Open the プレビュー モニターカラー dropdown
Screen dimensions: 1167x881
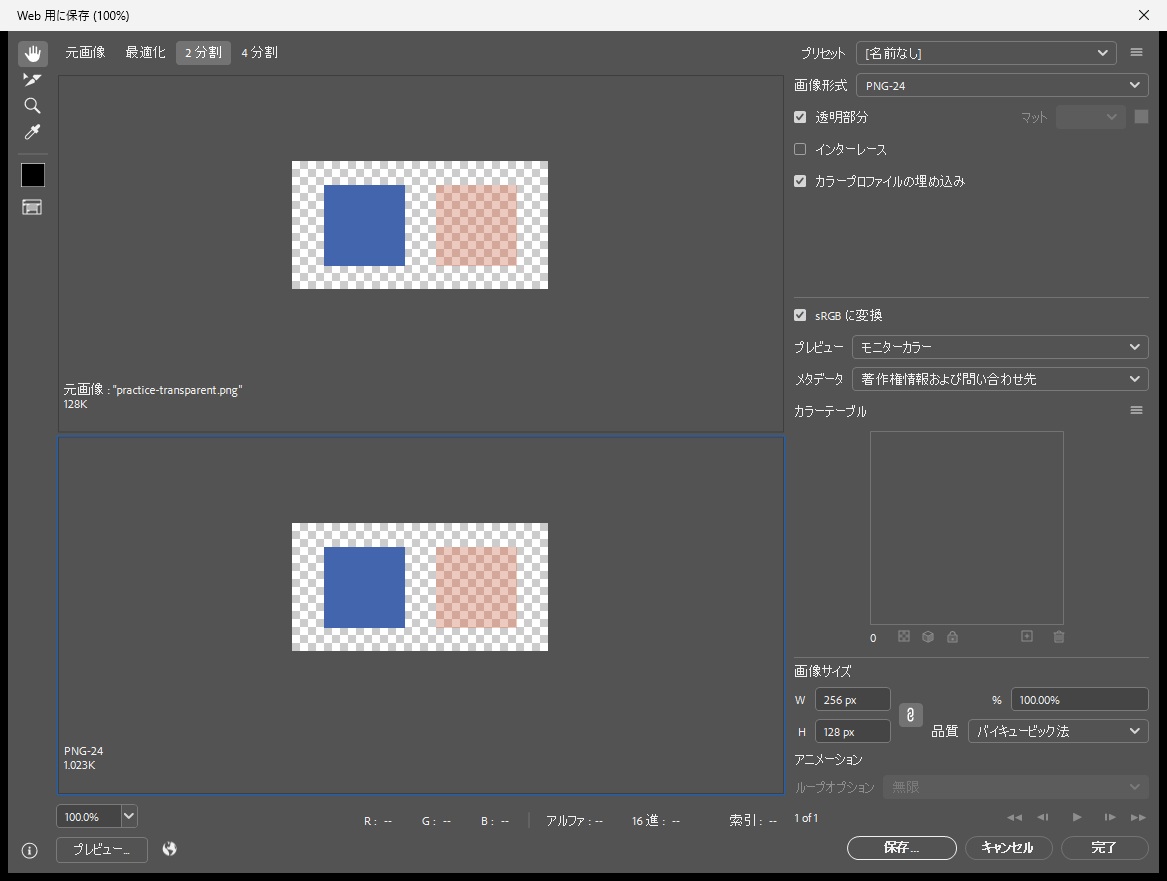click(1000, 347)
